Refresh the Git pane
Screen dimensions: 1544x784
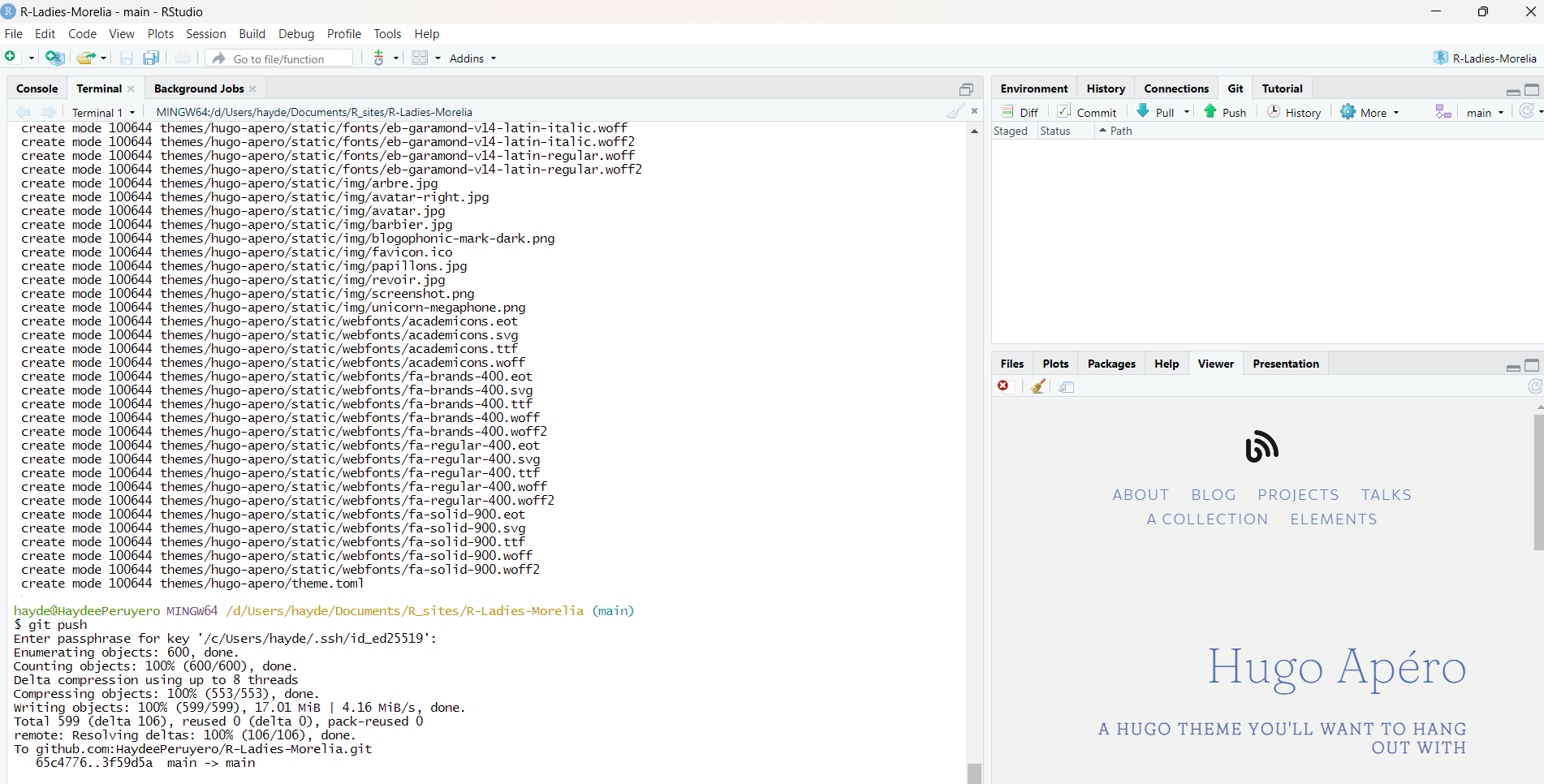[x=1526, y=111]
